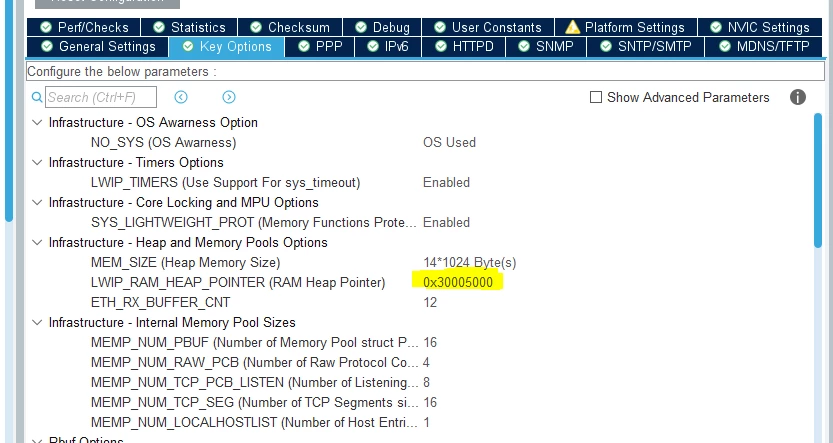The image size is (833, 443).
Task: Edit MEMP_NUM_TCP_PCB_LISTEN value 8
Action: click(427, 382)
